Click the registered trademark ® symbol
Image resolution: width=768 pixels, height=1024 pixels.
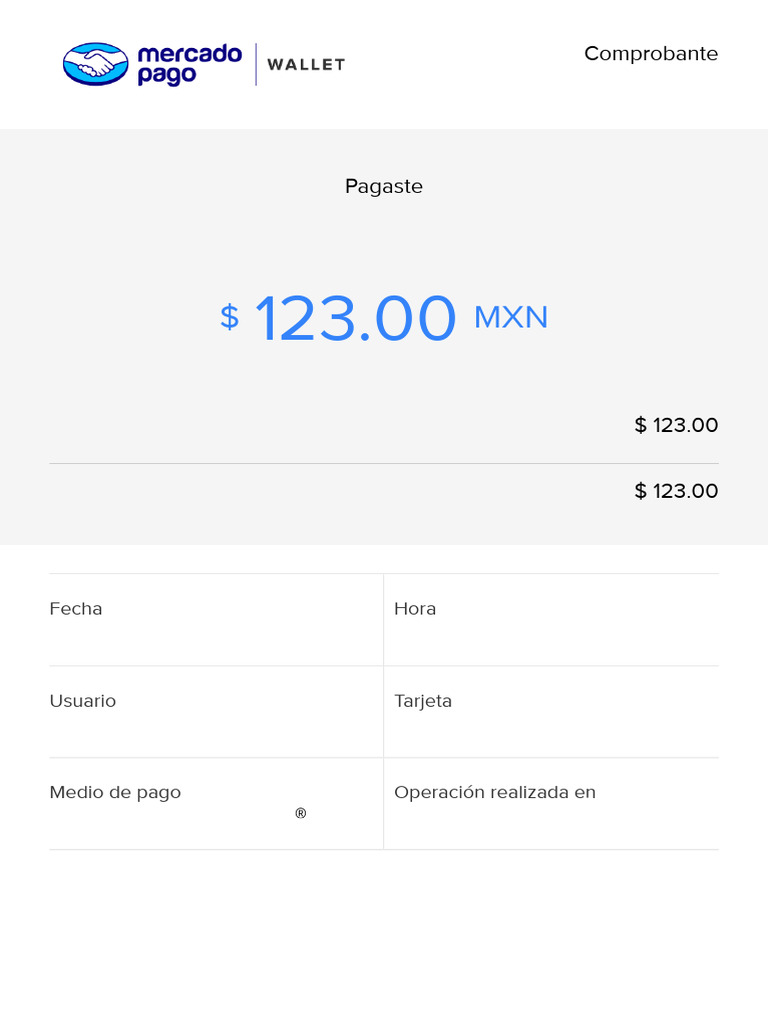pos(301,814)
